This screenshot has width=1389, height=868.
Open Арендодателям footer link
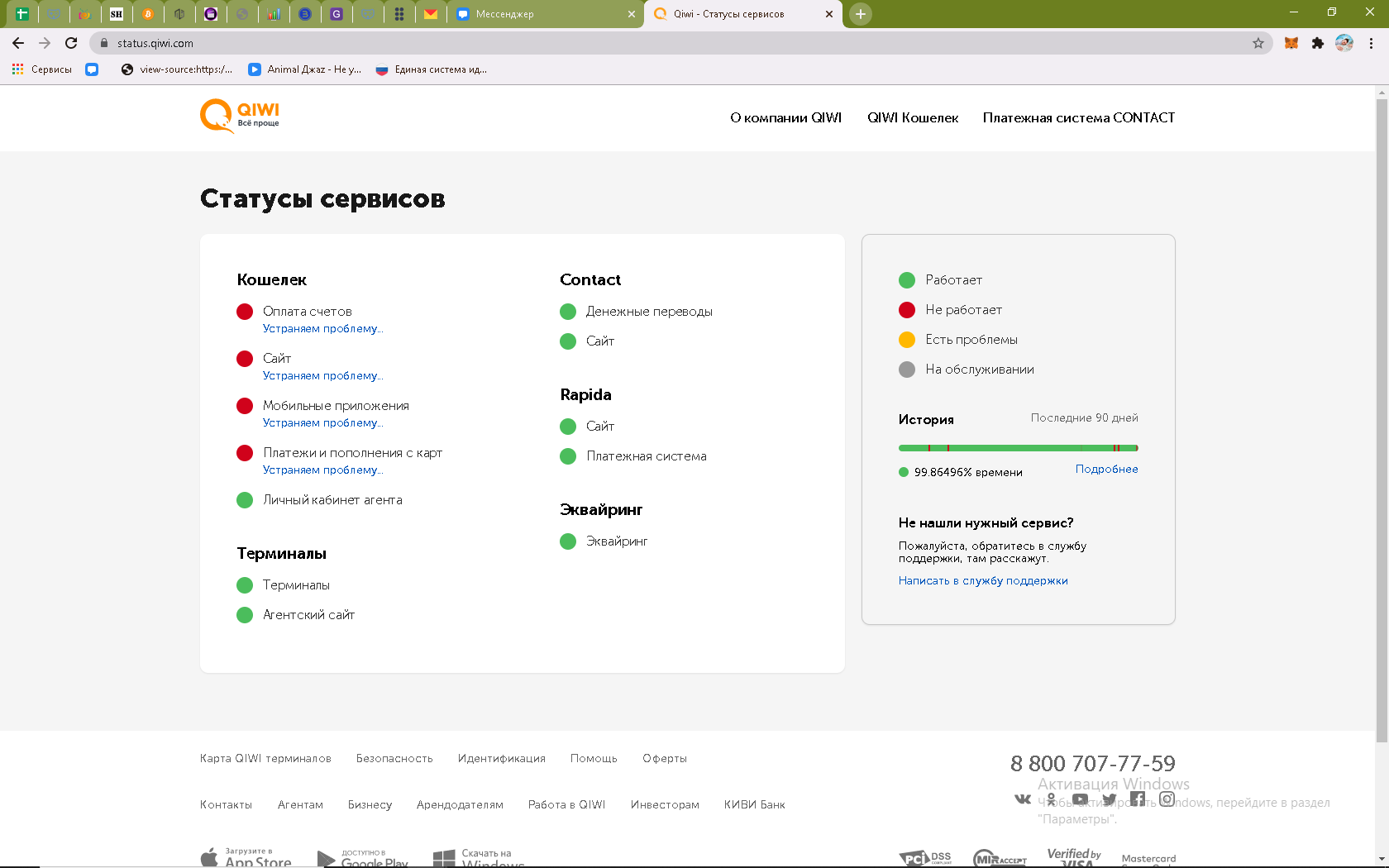coord(460,804)
